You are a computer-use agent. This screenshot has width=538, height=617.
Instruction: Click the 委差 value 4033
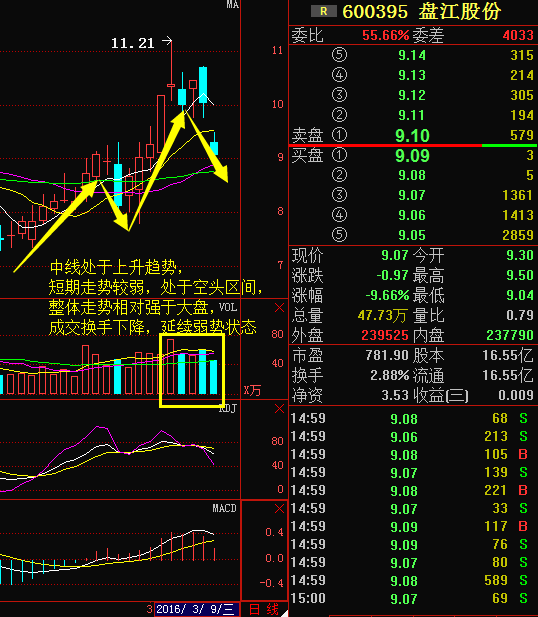518,35
